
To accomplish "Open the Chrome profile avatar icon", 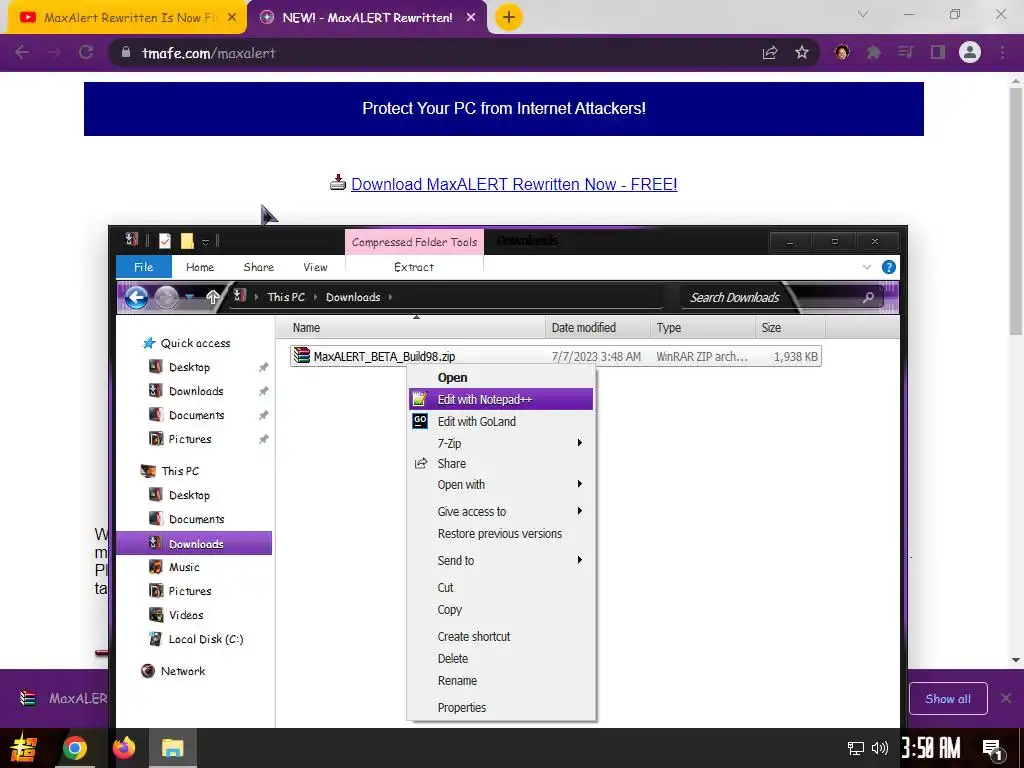I will point(970,52).
